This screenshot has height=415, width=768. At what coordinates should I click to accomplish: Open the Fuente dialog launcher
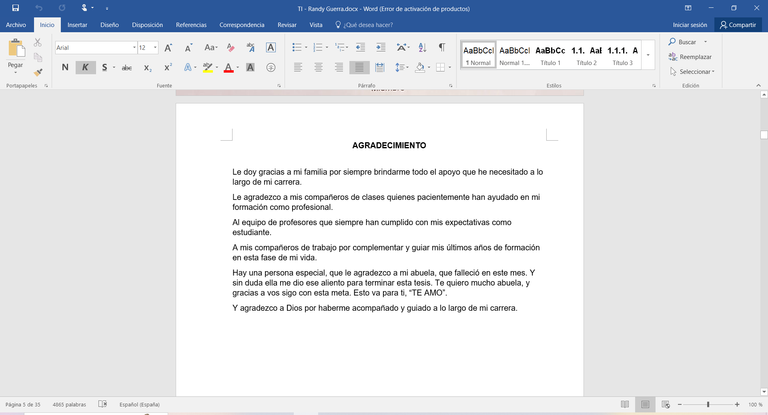[x=279, y=86]
